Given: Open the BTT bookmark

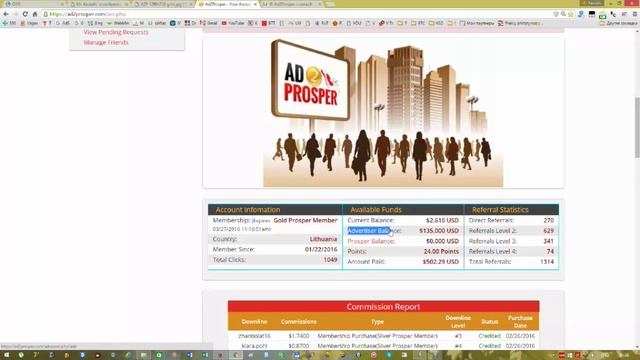Looking at the screenshot, I should (x=269, y=23).
